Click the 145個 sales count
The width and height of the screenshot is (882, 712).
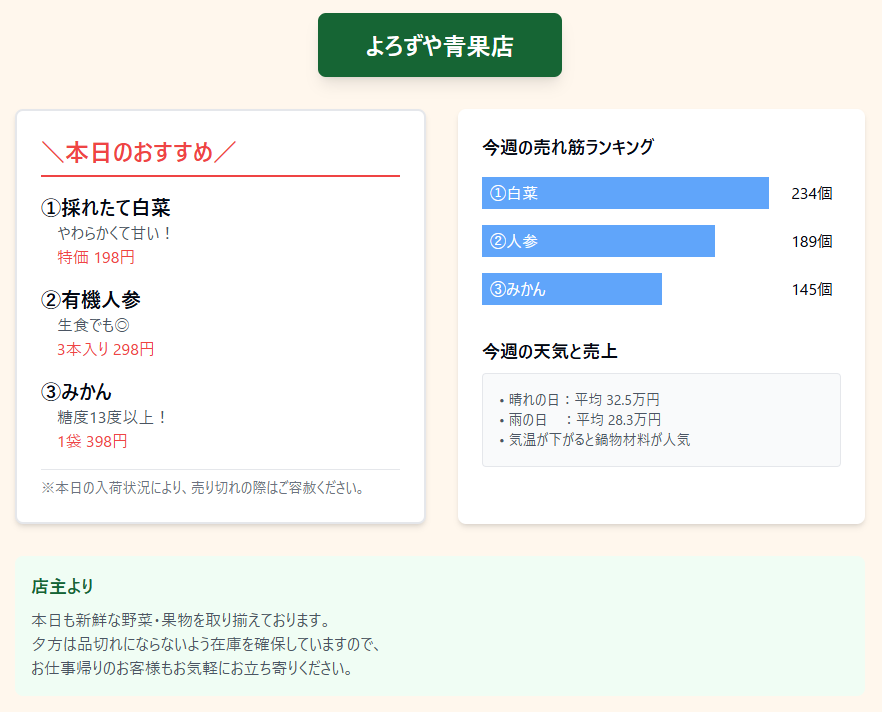tap(811, 289)
